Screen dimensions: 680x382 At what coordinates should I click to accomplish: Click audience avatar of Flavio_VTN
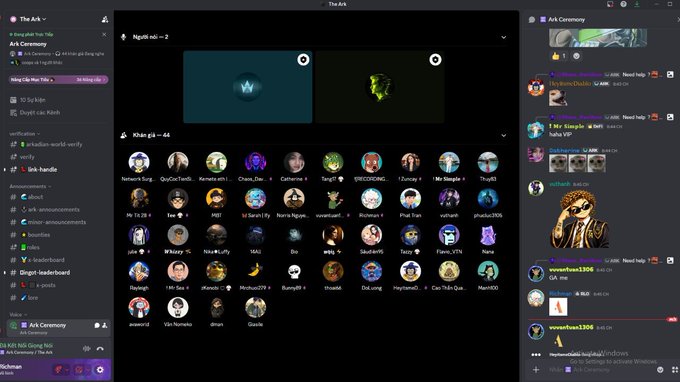click(x=449, y=235)
